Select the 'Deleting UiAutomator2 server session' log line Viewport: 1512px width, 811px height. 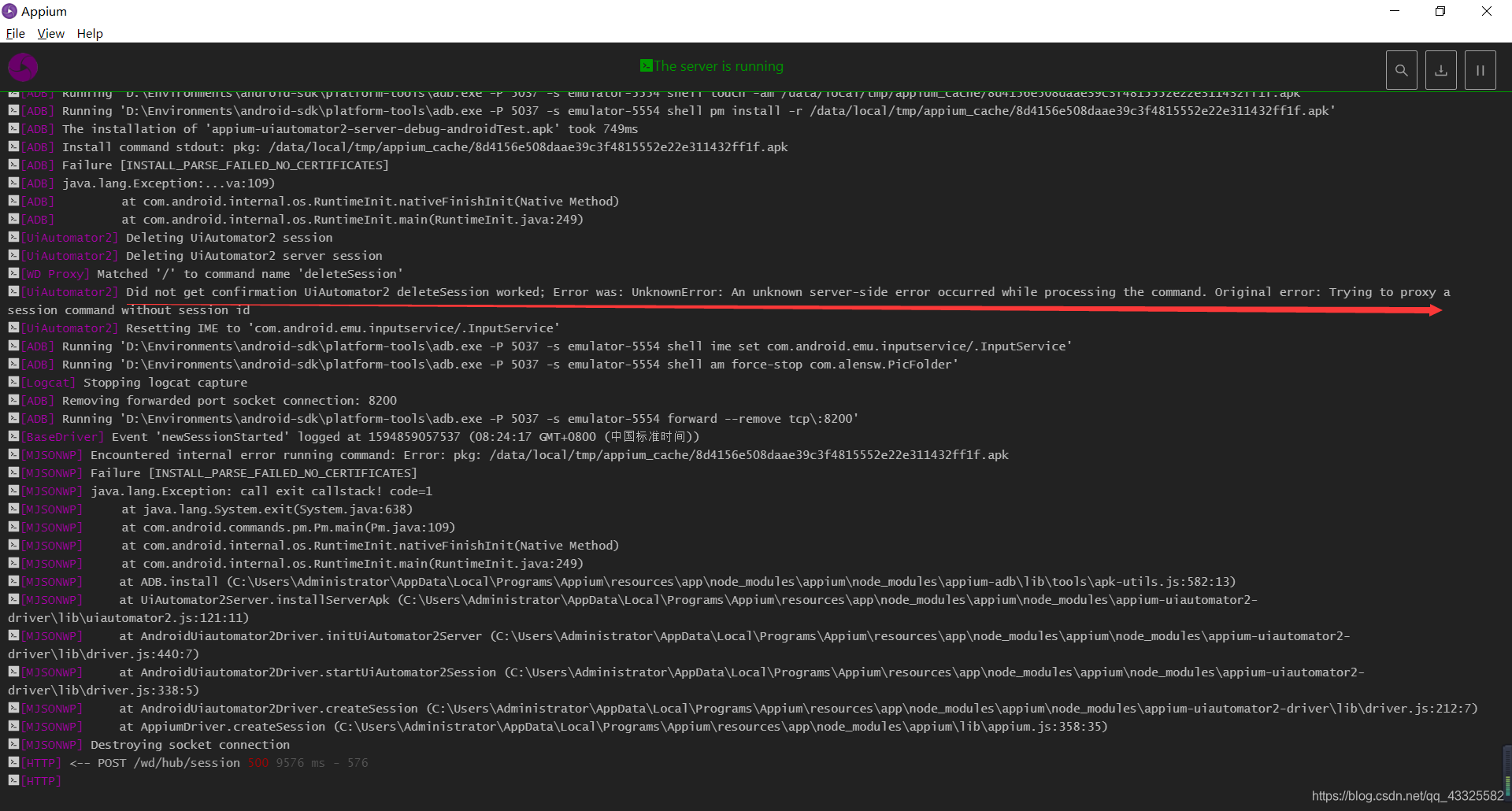(x=254, y=256)
